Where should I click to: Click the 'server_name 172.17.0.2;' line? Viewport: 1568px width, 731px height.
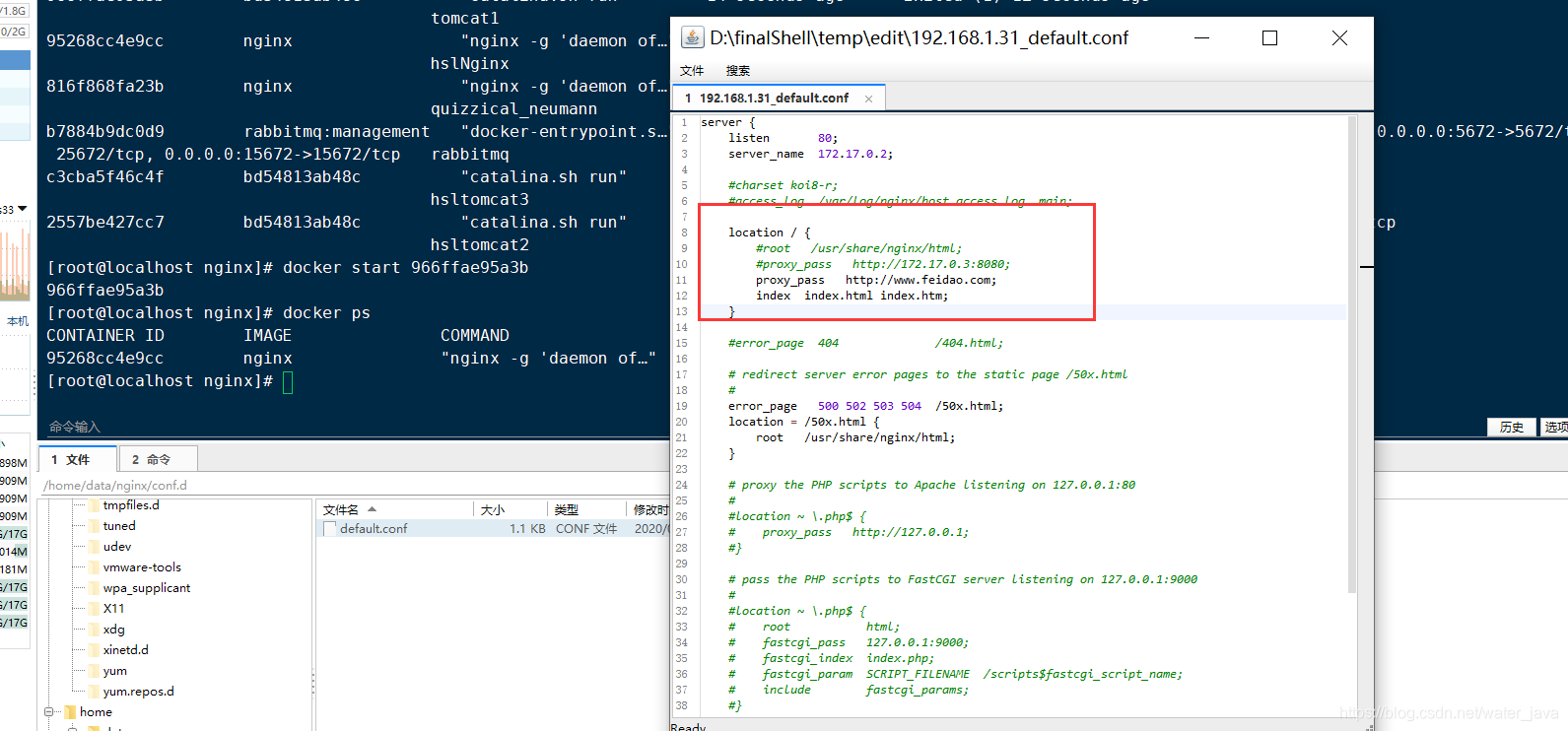[811, 154]
